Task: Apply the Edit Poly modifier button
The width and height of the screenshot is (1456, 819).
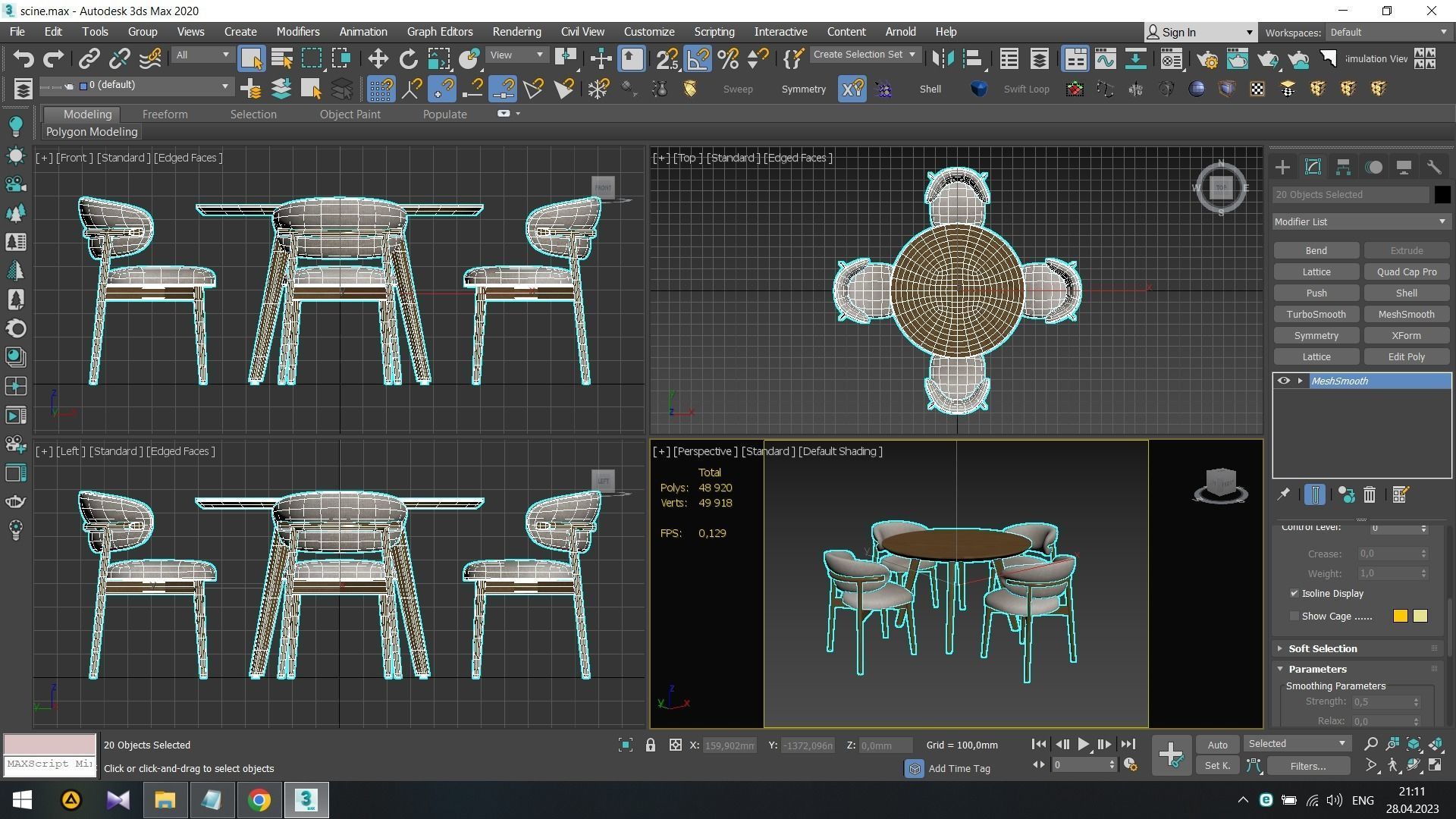Action: coord(1406,357)
